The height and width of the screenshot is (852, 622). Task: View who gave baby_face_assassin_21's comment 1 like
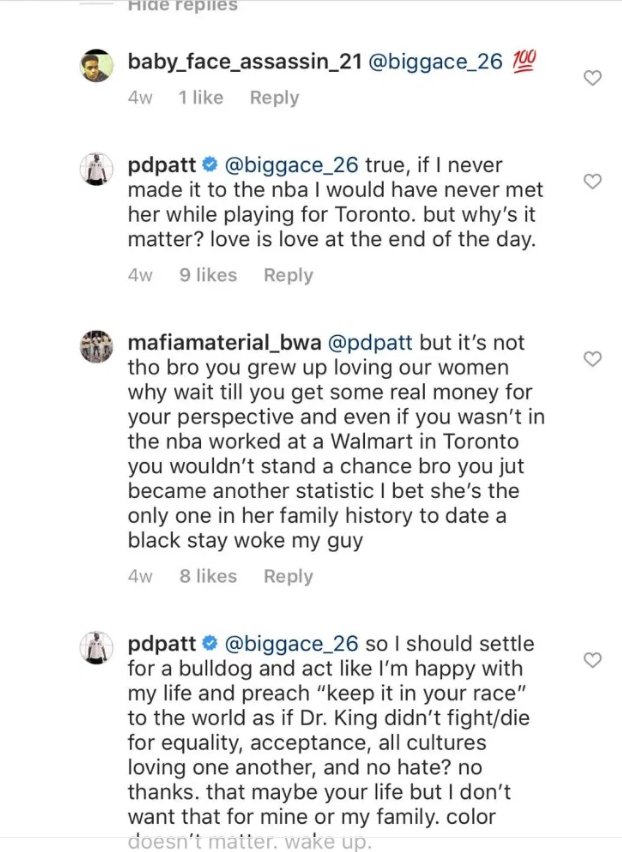tap(200, 98)
